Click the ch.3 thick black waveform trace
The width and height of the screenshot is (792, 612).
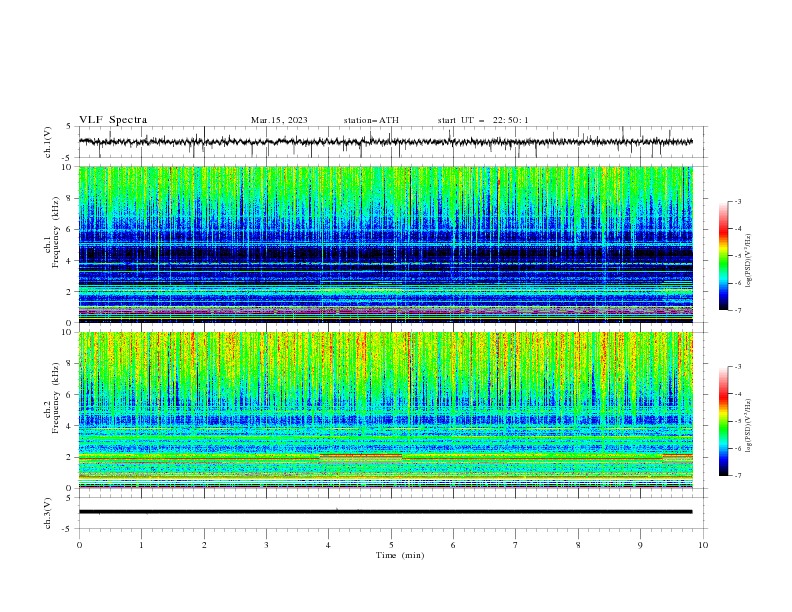tap(385, 512)
